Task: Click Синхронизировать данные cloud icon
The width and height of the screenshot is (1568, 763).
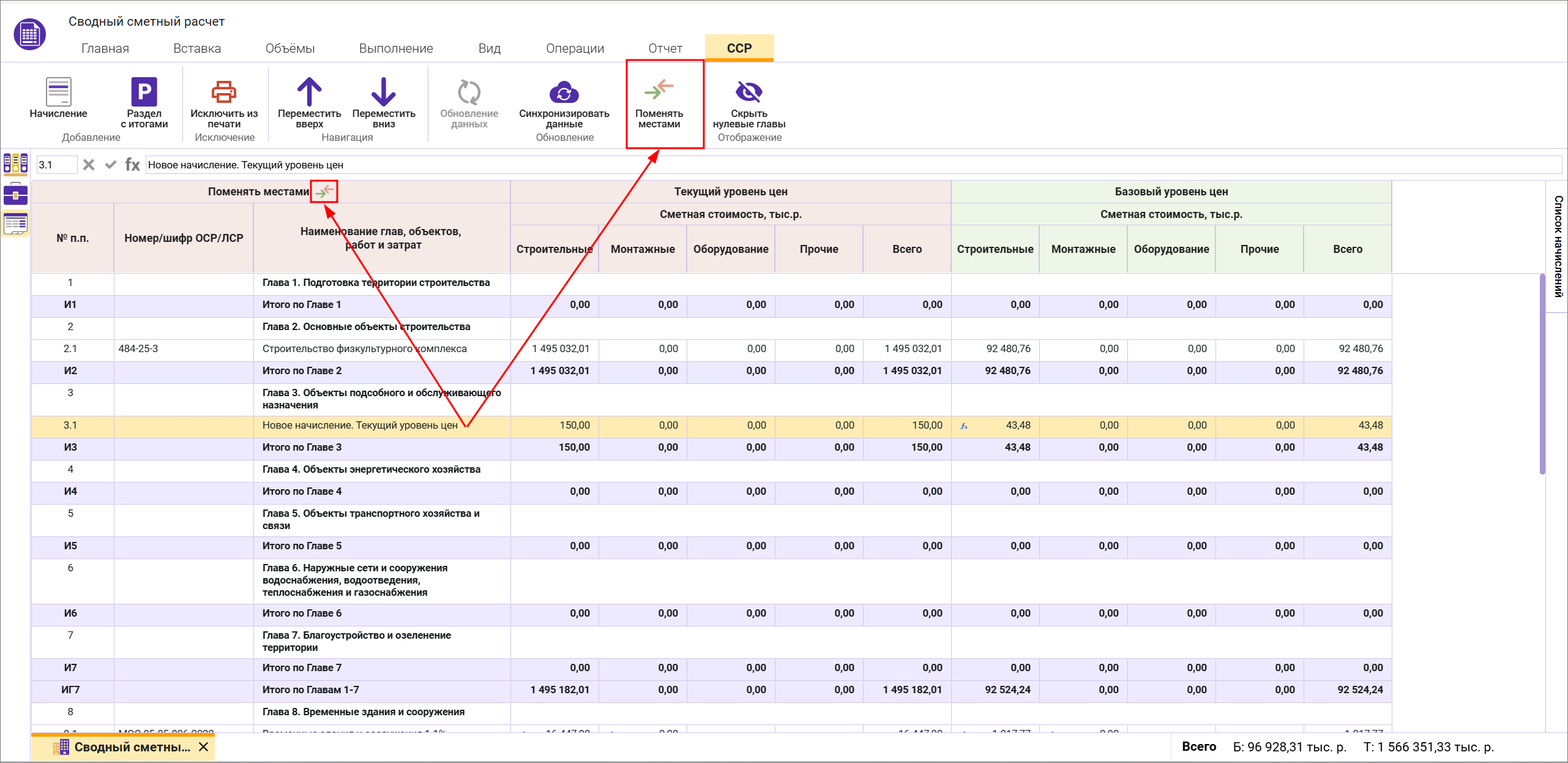Action: click(x=564, y=92)
